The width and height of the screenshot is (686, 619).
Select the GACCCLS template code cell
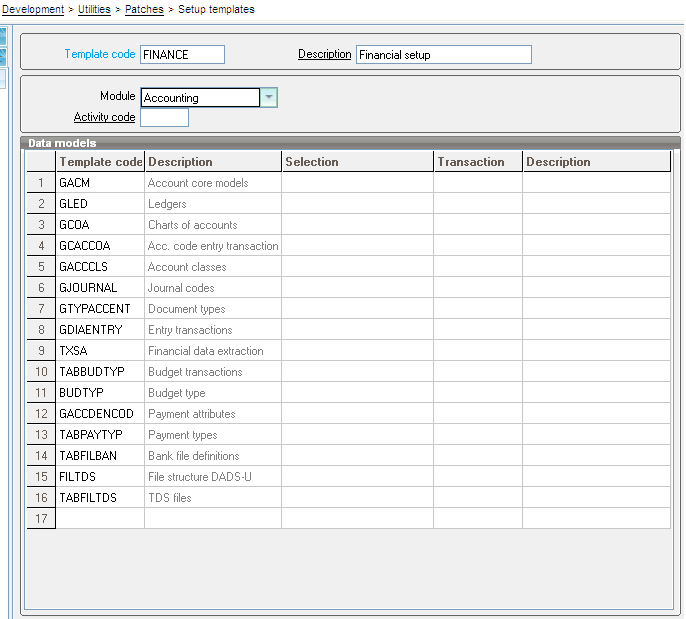click(100, 266)
